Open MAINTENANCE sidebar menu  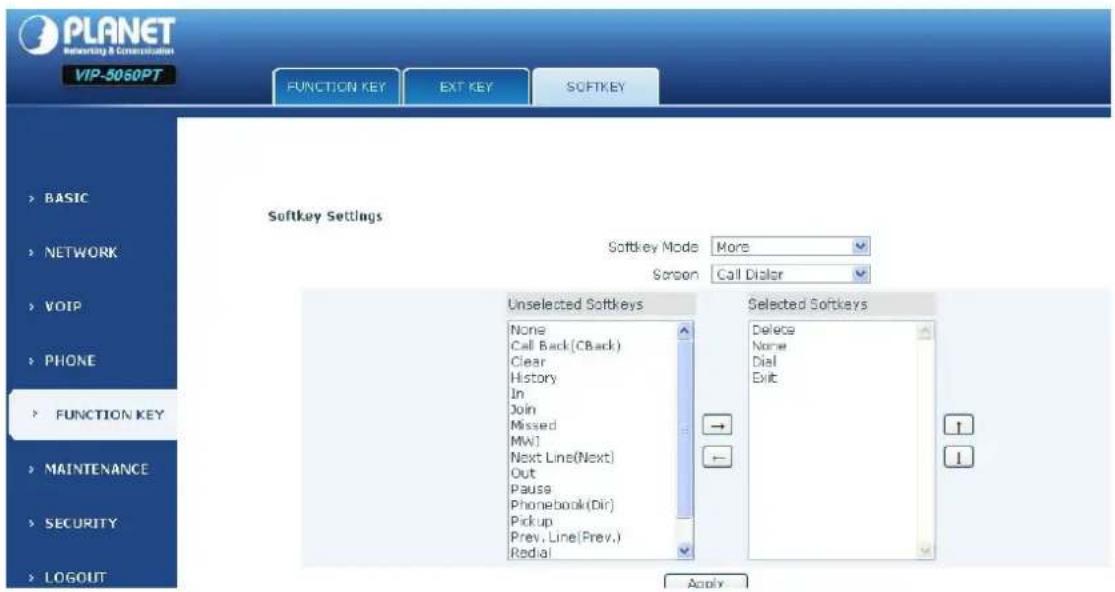(x=96, y=469)
